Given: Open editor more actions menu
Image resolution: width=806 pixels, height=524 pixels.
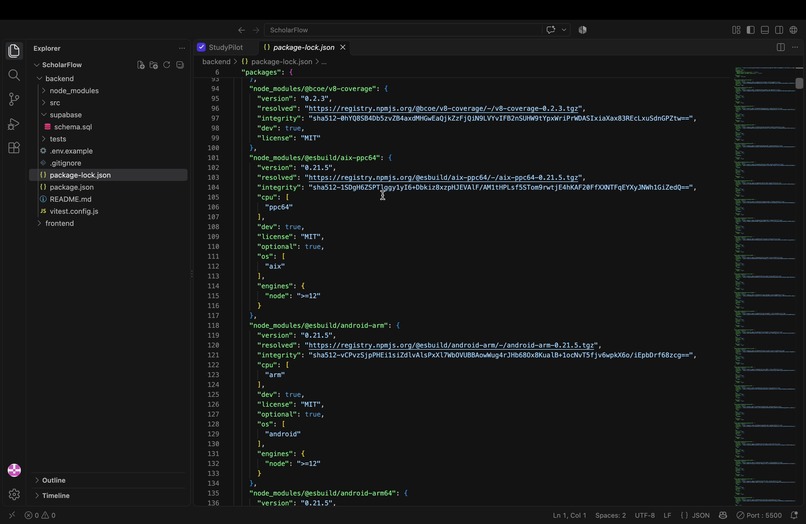Looking at the screenshot, I should 795,47.
